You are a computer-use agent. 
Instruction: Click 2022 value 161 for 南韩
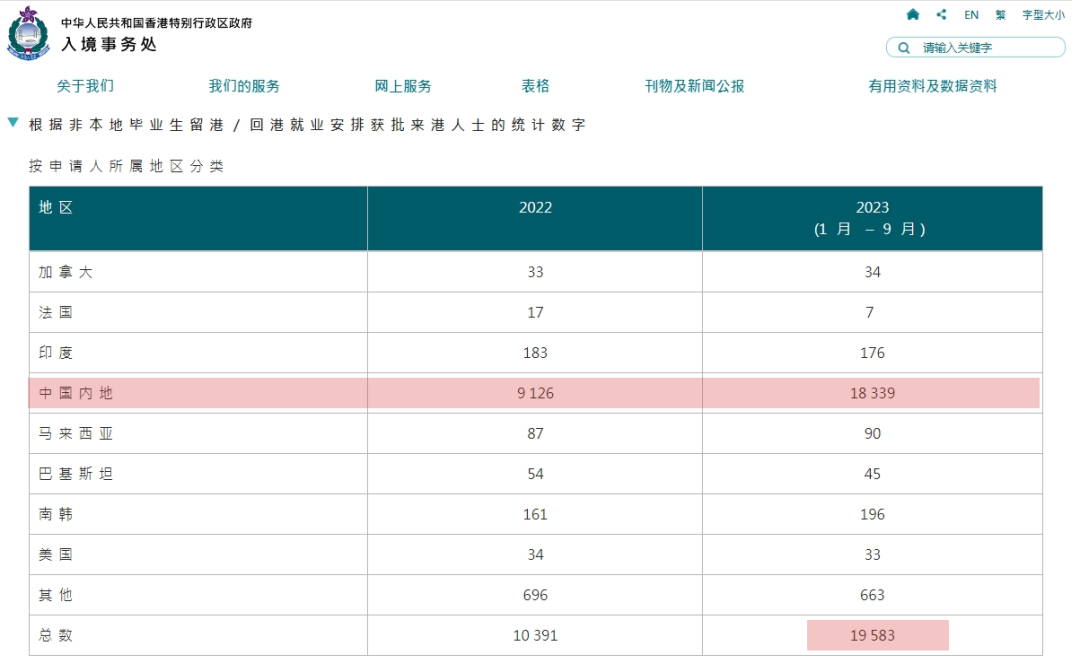point(535,514)
